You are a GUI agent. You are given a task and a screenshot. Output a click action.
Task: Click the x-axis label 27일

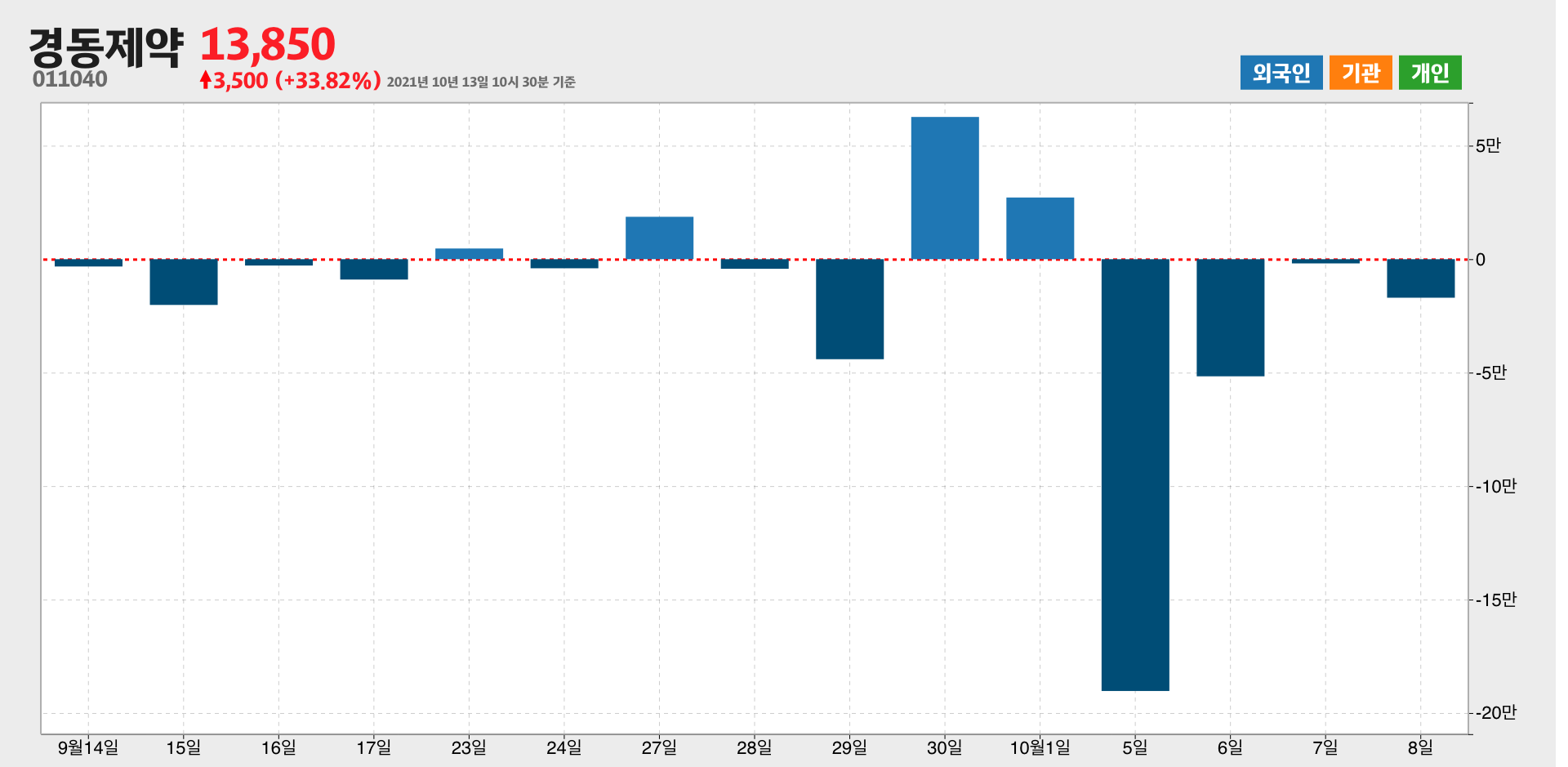click(x=659, y=747)
